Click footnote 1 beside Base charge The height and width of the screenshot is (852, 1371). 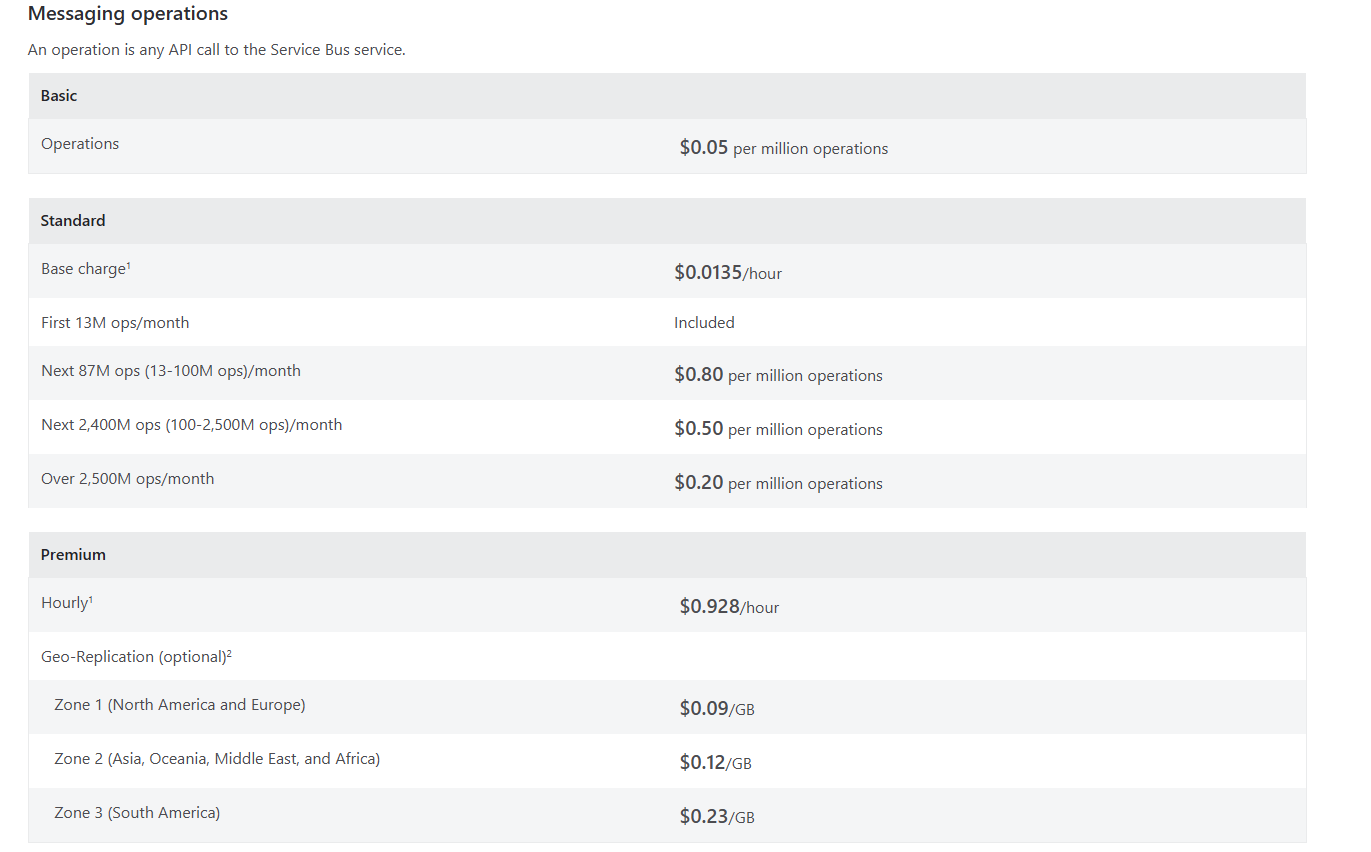pos(129,265)
